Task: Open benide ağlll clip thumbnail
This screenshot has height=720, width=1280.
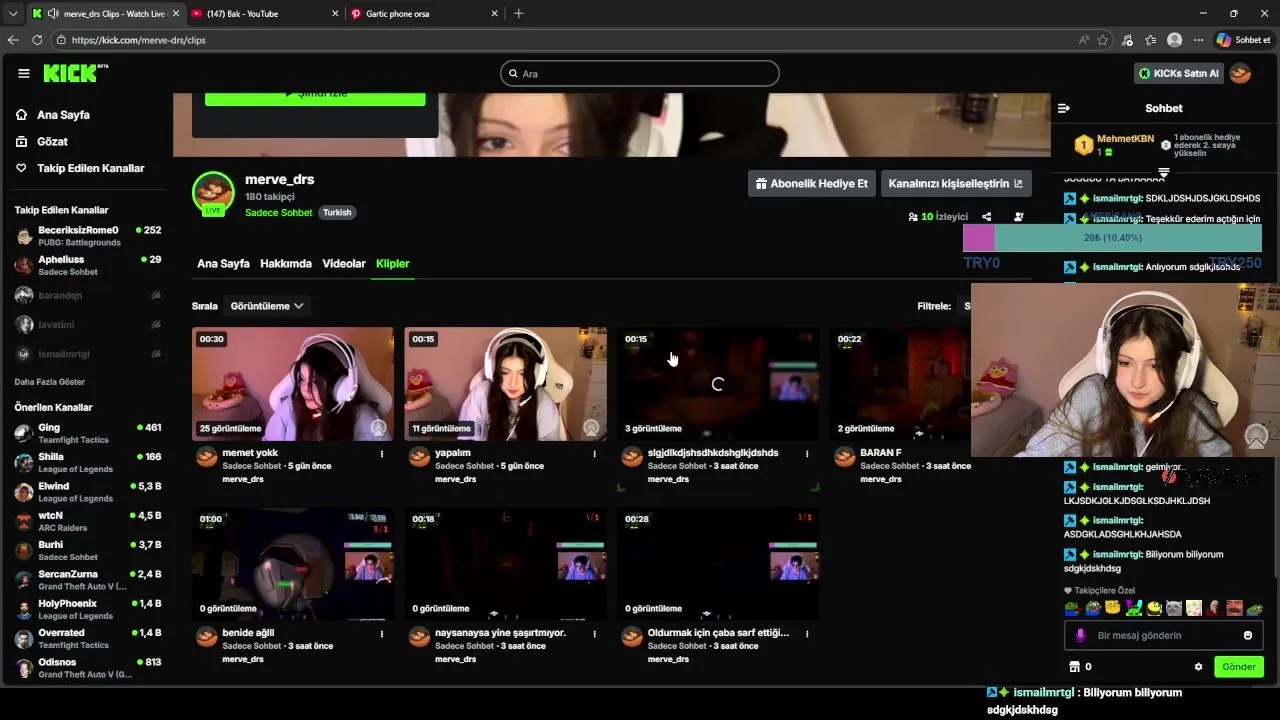Action: point(293,564)
